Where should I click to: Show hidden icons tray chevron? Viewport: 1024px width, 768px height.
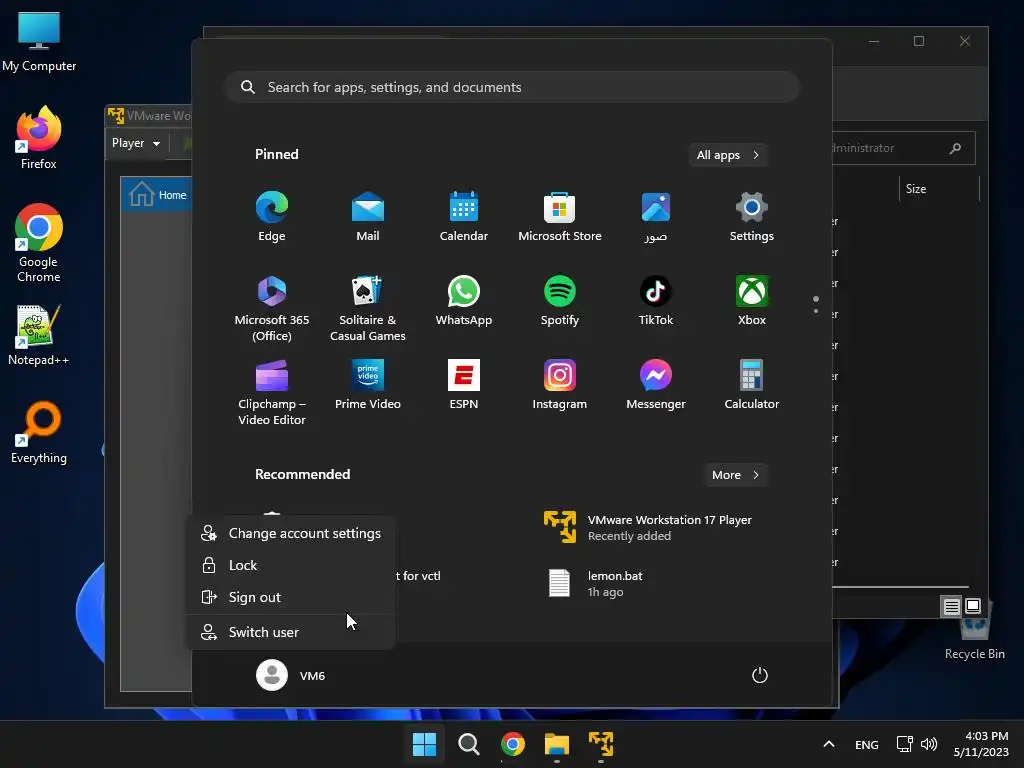coord(829,744)
